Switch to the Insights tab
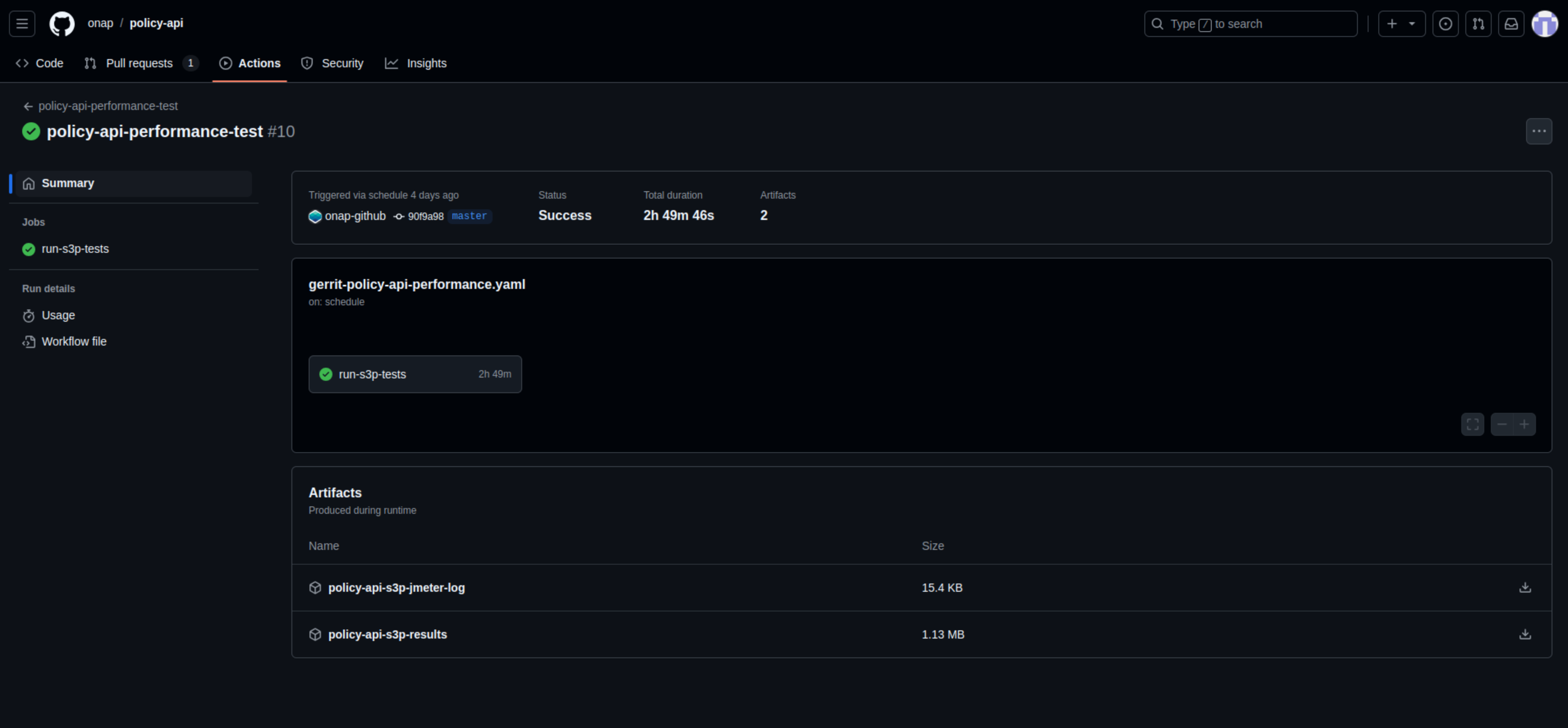 416,63
